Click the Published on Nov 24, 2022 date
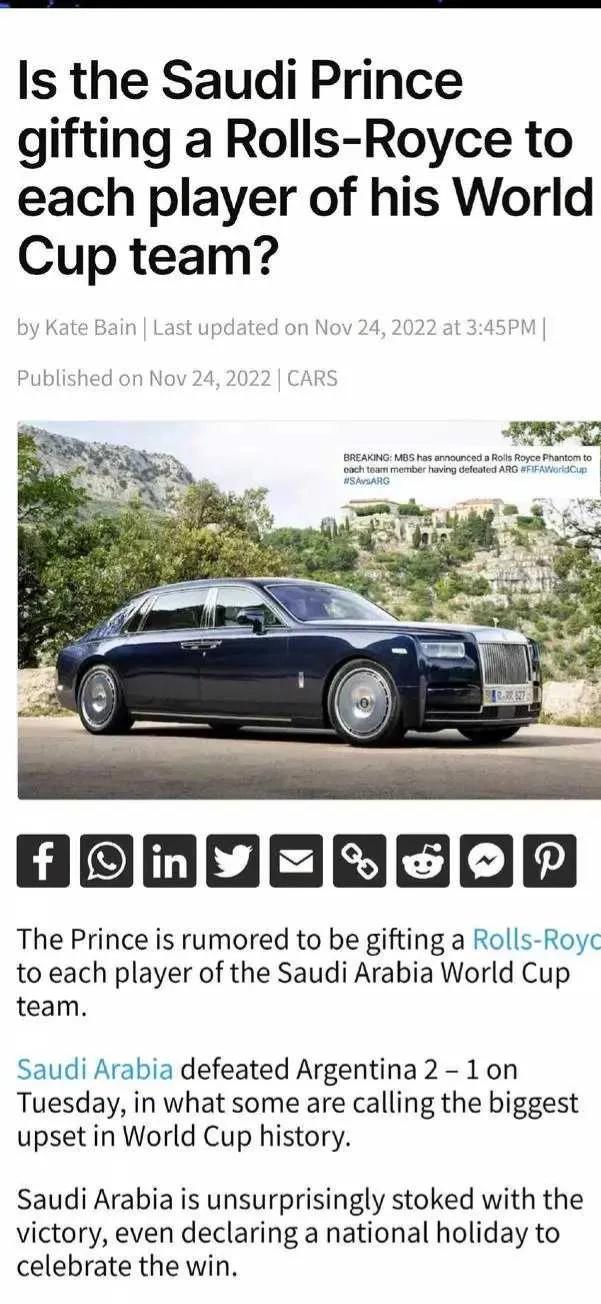 [144, 378]
